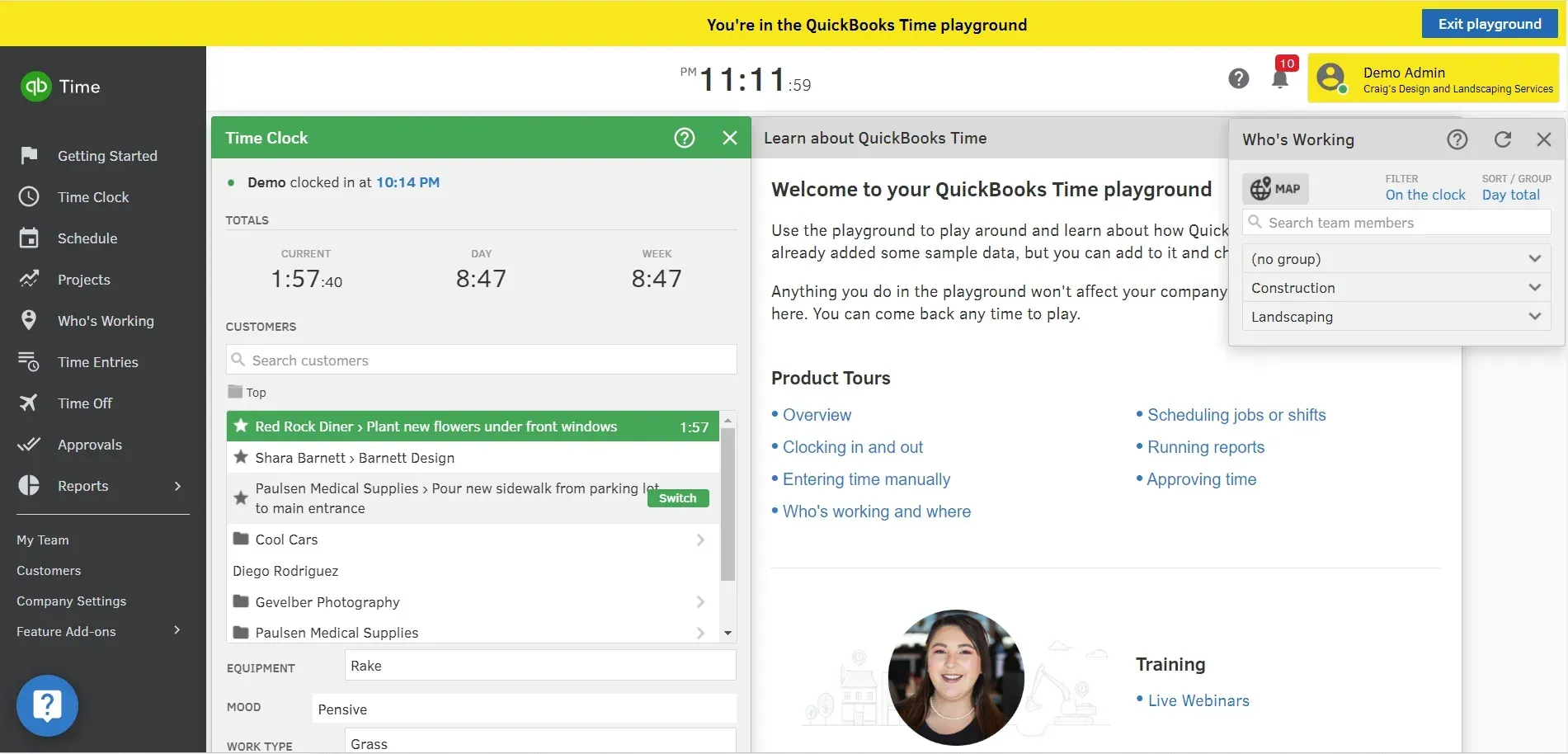Open My Team in sidebar
The height and width of the screenshot is (754, 1568).
pyautogui.click(x=43, y=540)
